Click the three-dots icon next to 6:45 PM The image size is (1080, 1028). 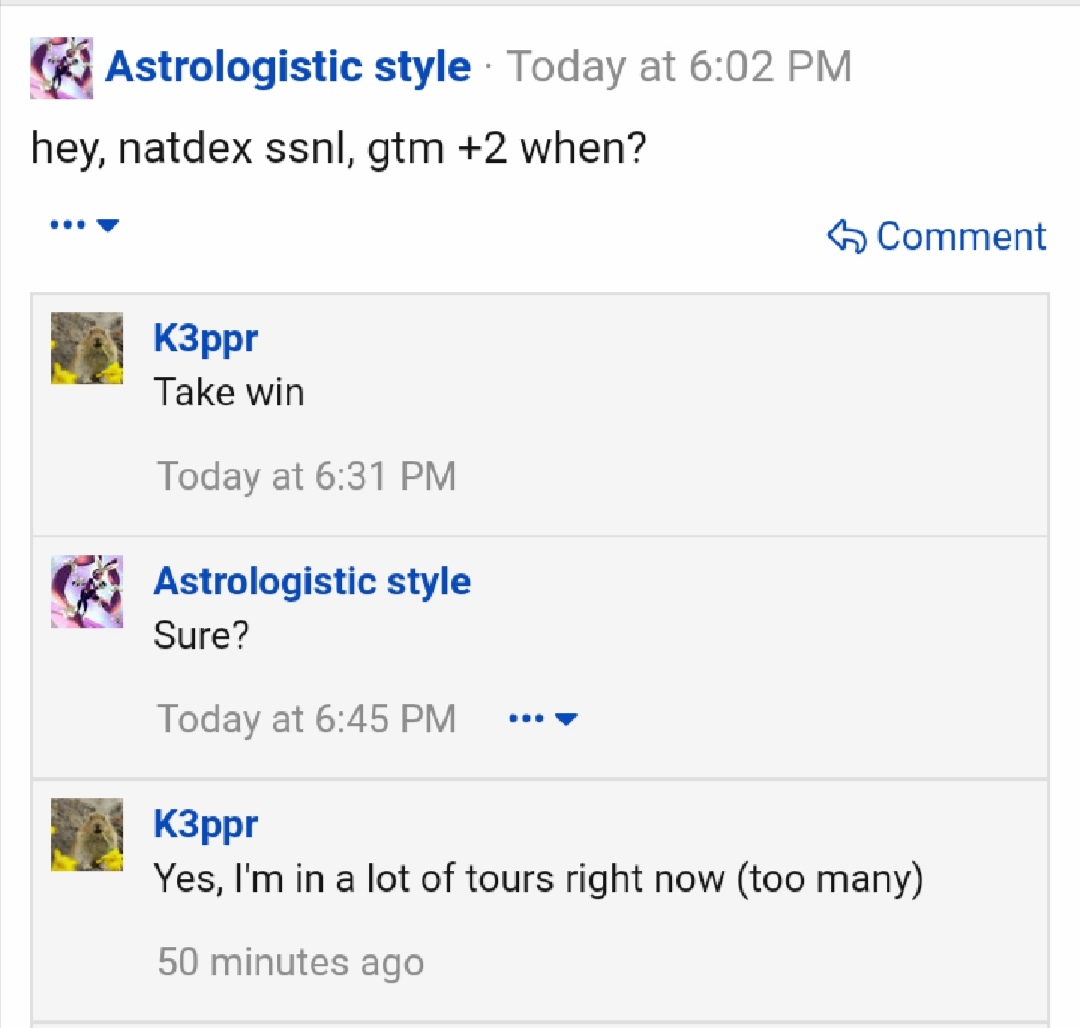526,719
